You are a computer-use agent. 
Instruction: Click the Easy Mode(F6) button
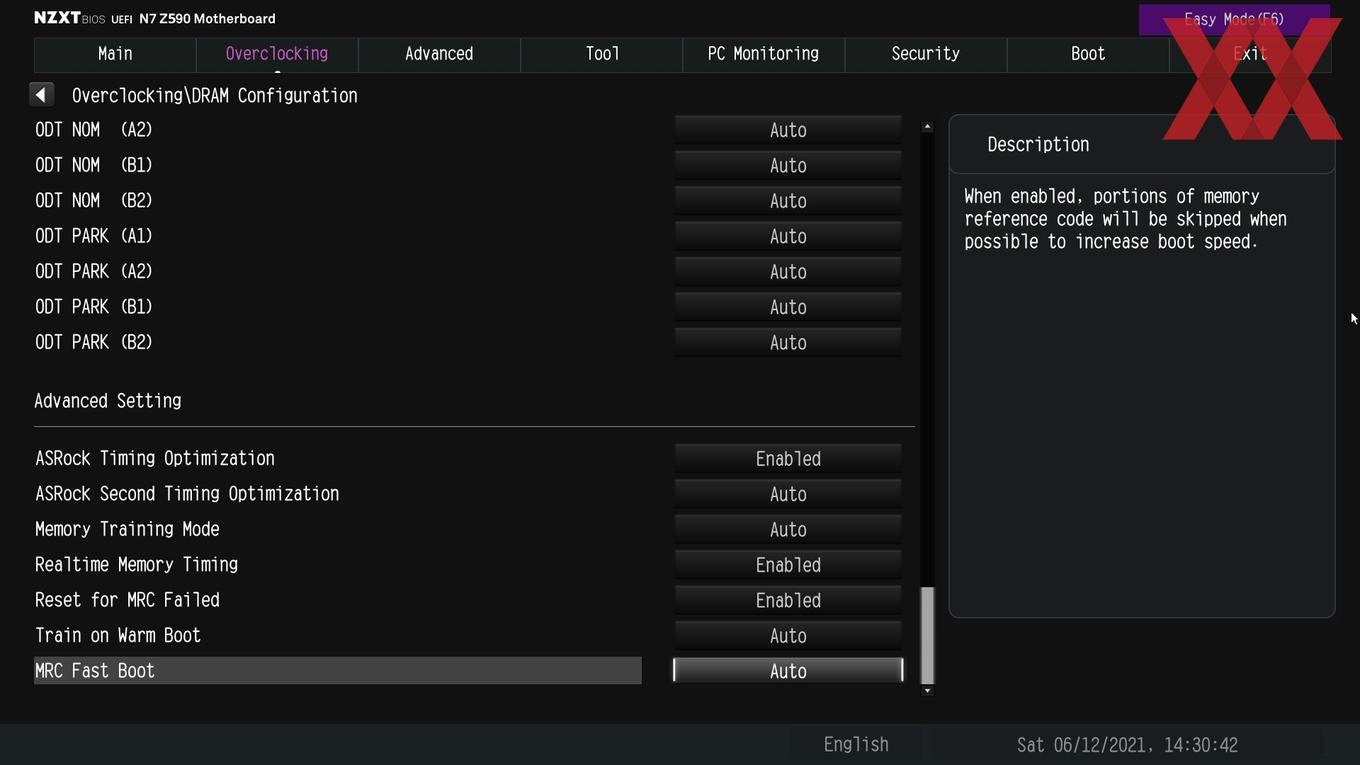point(1234,19)
